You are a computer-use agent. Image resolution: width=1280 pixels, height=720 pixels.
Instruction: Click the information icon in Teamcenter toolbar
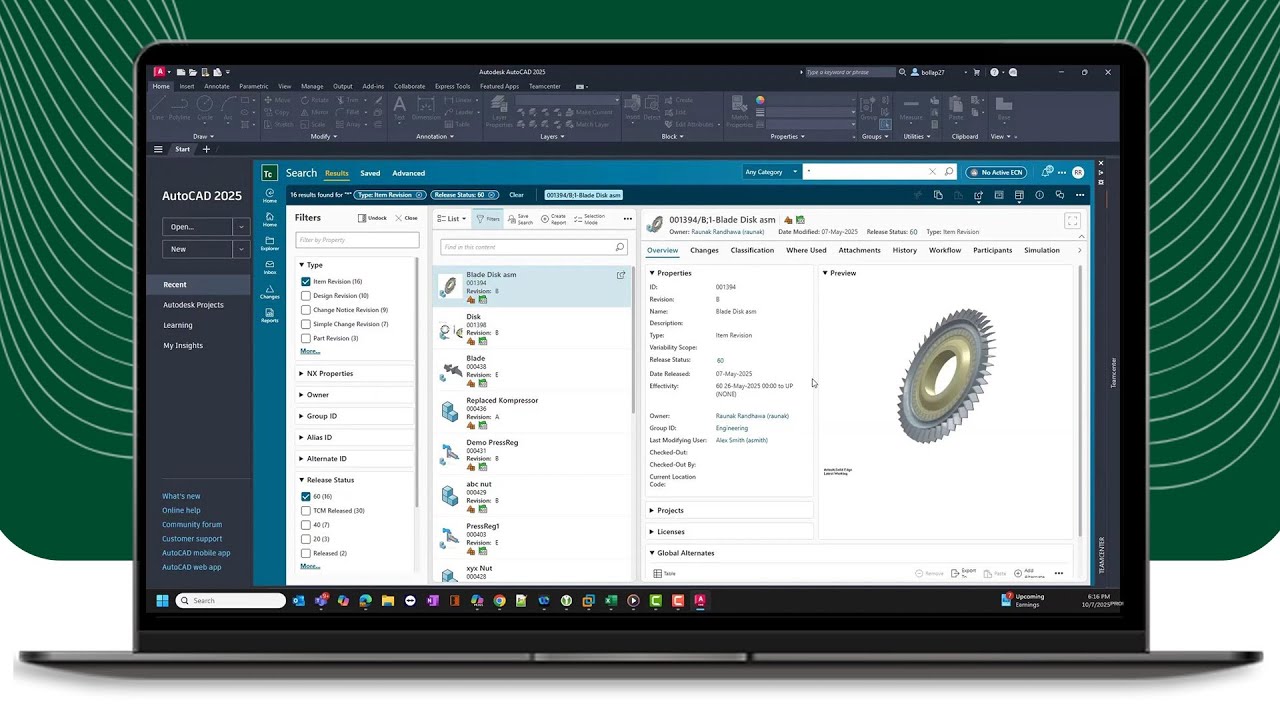(x=1040, y=195)
